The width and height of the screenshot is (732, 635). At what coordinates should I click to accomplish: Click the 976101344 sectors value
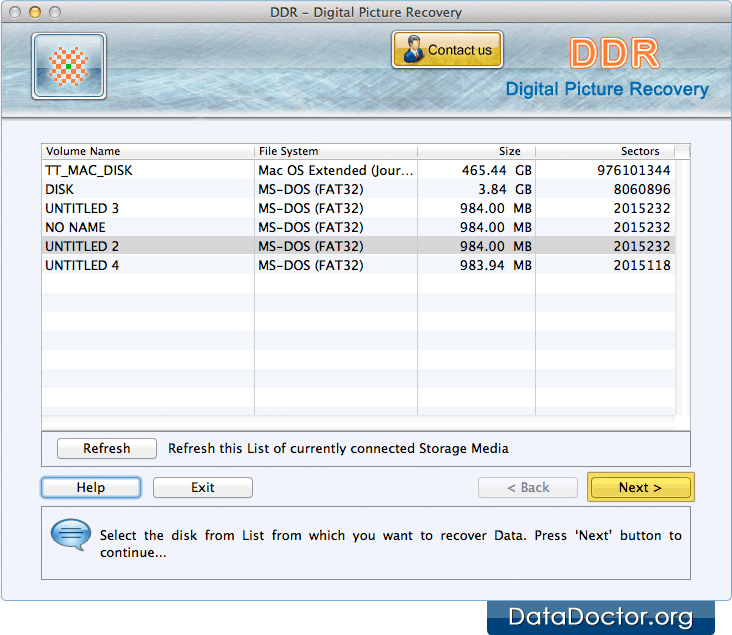[x=633, y=170]
